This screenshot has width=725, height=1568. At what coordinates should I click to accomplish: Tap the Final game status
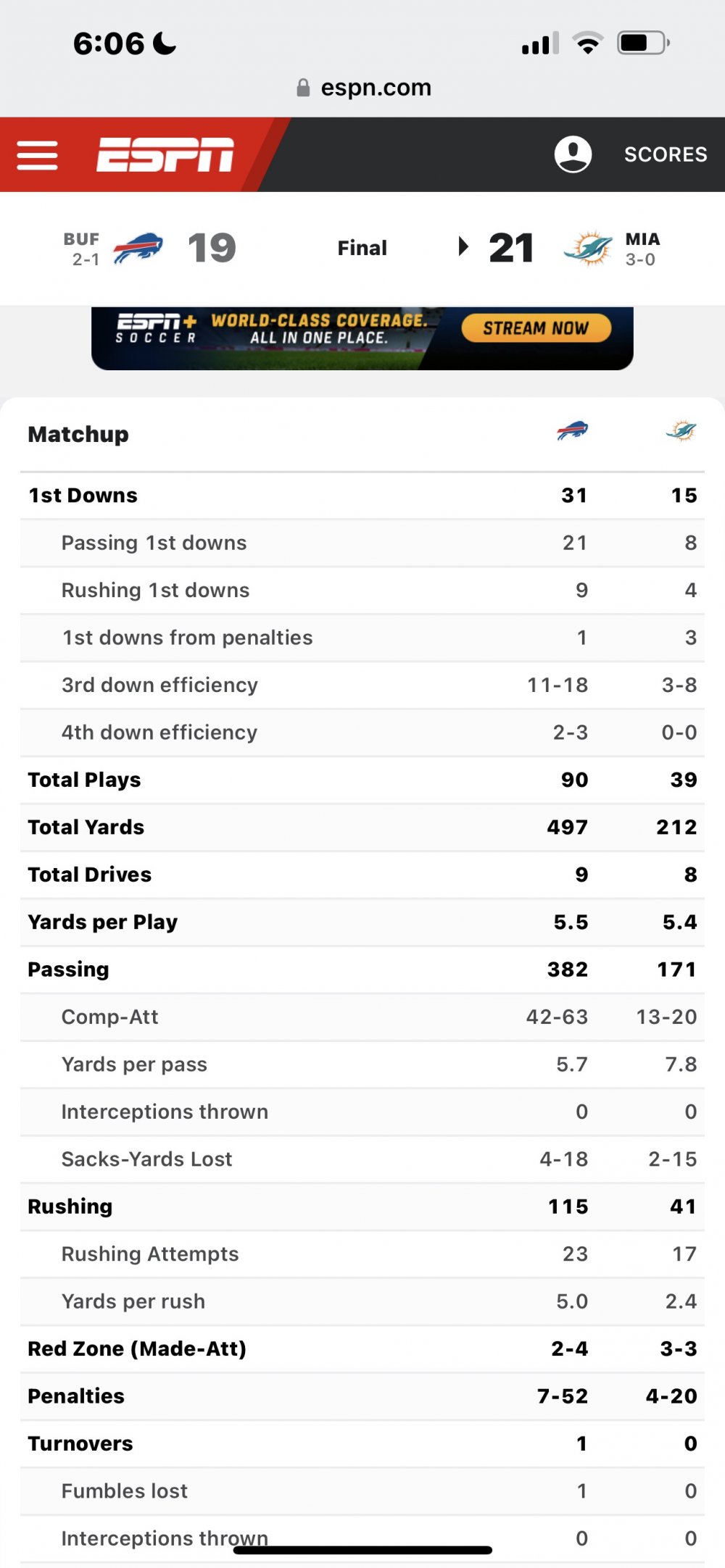click(x=362, y=249)
